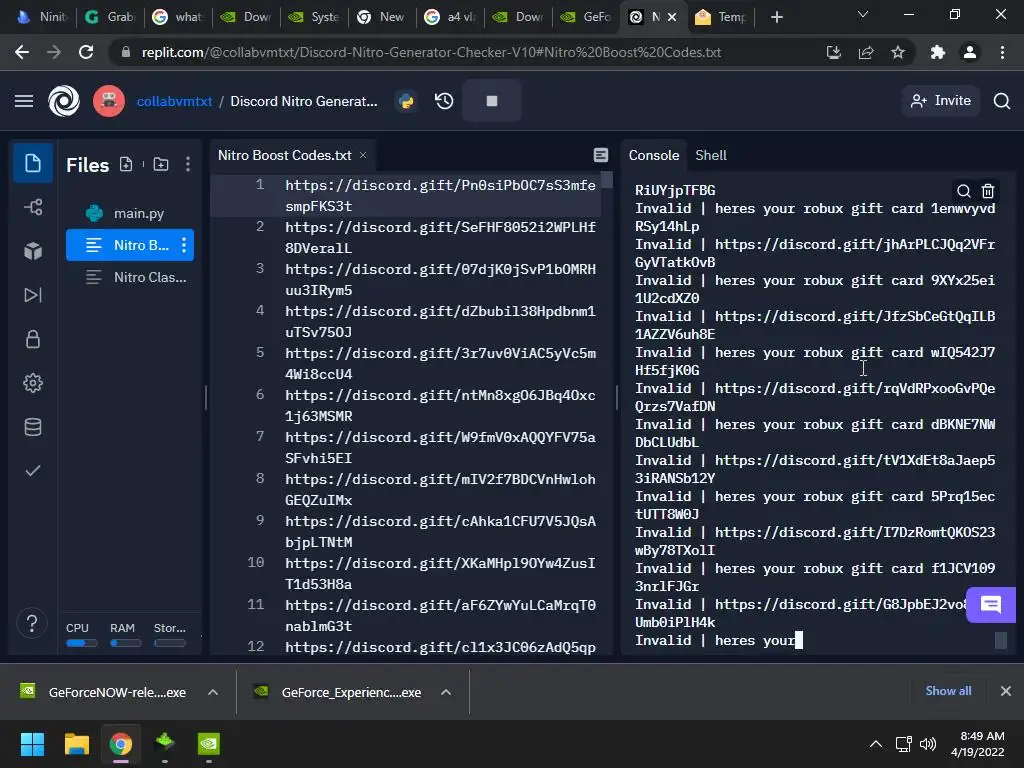This screenshot has width=1024, height=768.
Task: Switch to the Console tab
Action: (x=654, y=155)
